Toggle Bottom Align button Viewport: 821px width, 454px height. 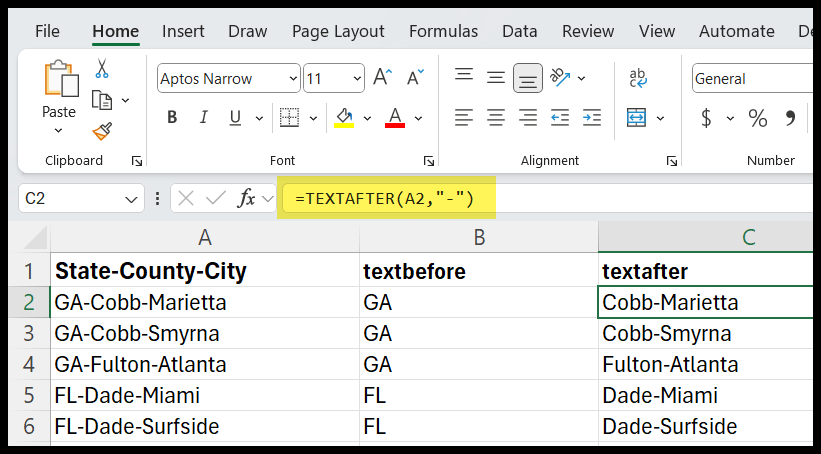point(528,78)
